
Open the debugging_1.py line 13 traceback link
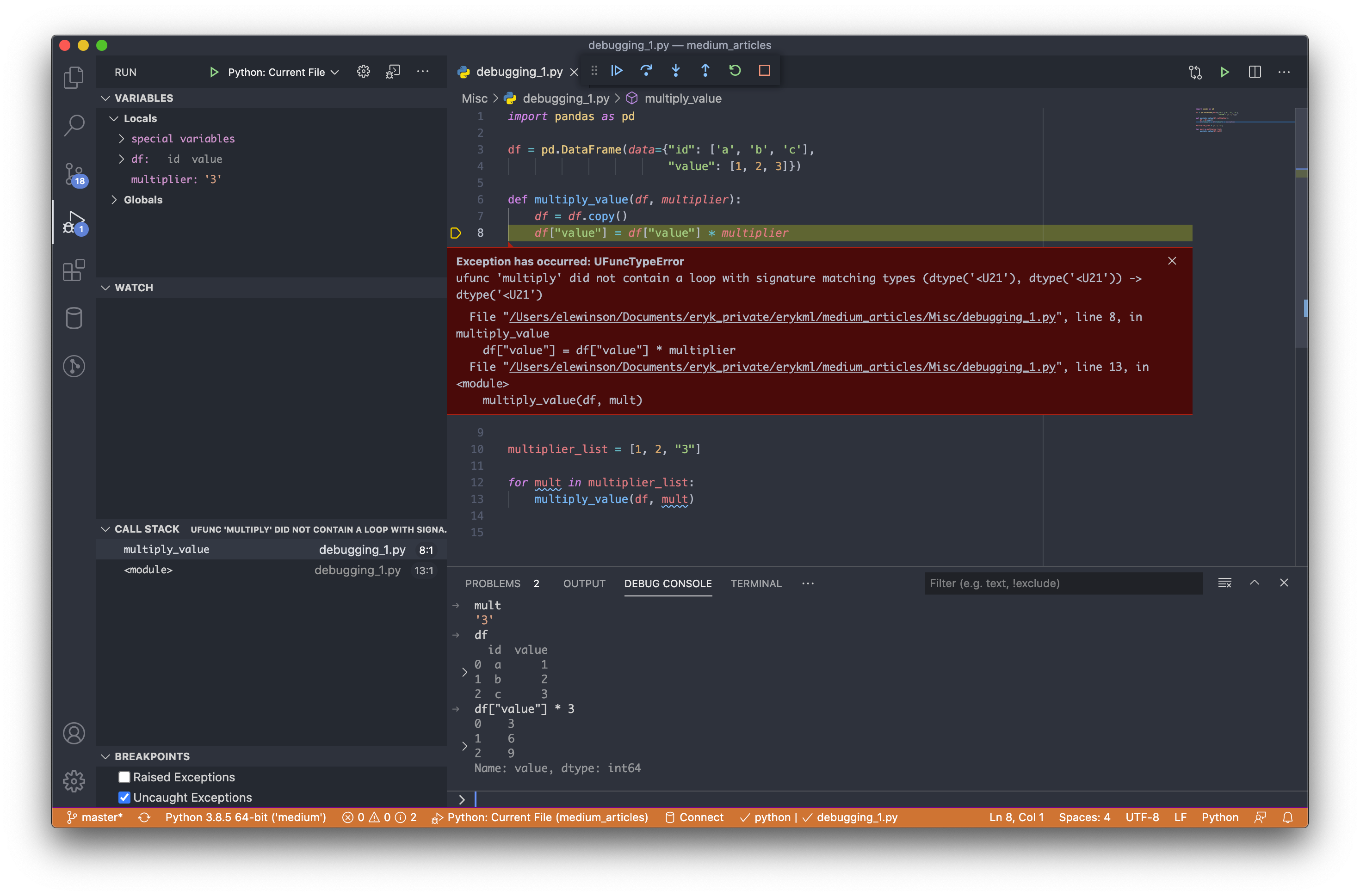tap(782, 367)
